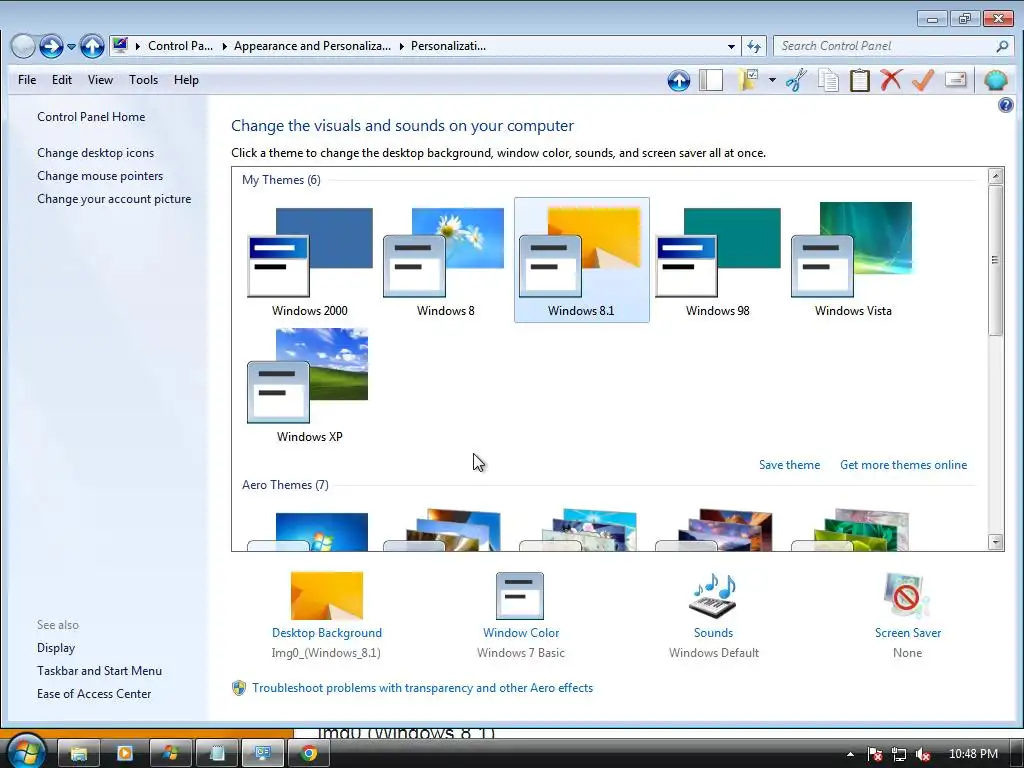The image size is (1024, 768).
Task: Expand the arrow before the Personalization breadcrumb
Action: [401, 46]
